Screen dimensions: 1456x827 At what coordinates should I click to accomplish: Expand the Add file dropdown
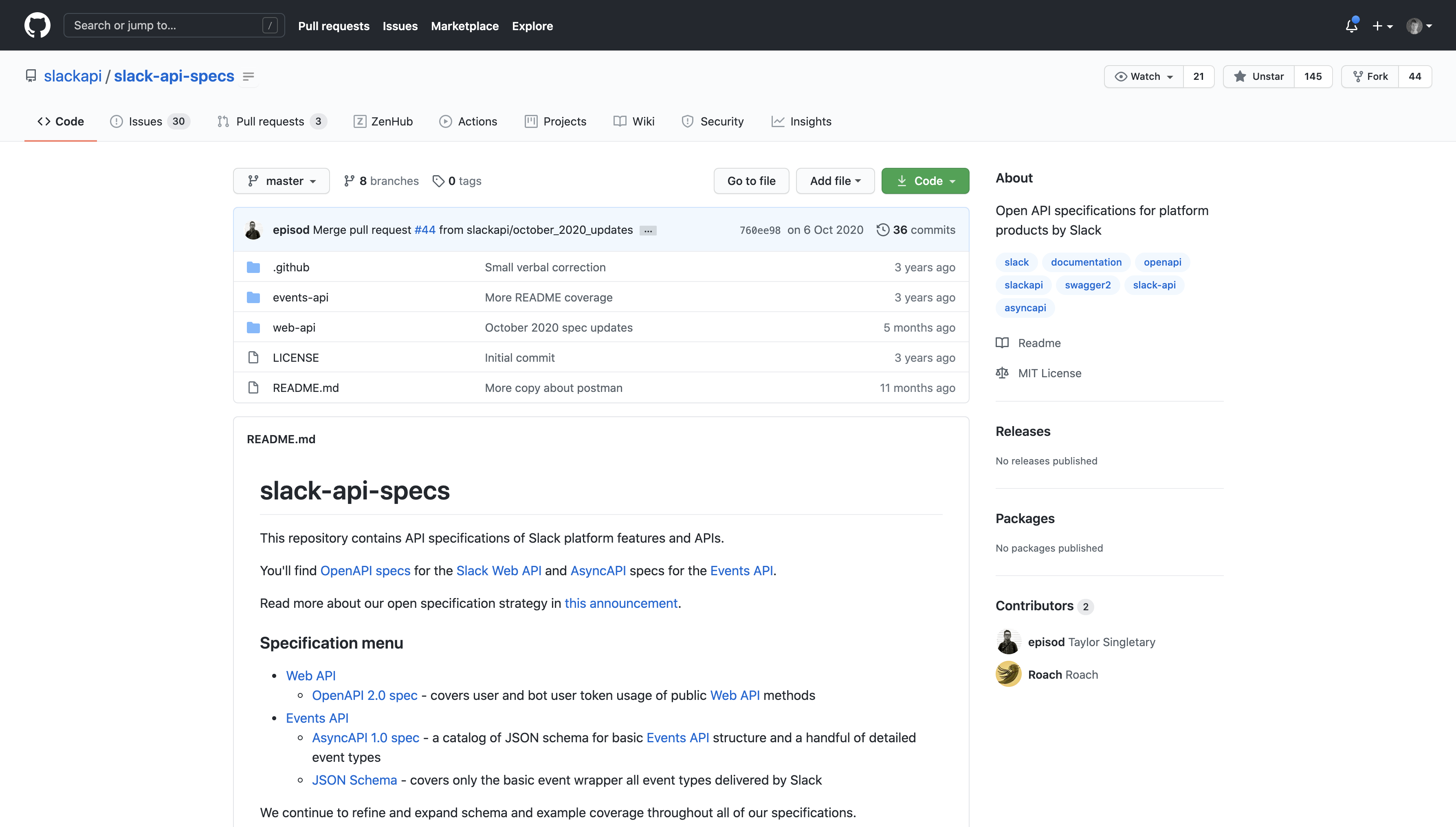(835, 180)
